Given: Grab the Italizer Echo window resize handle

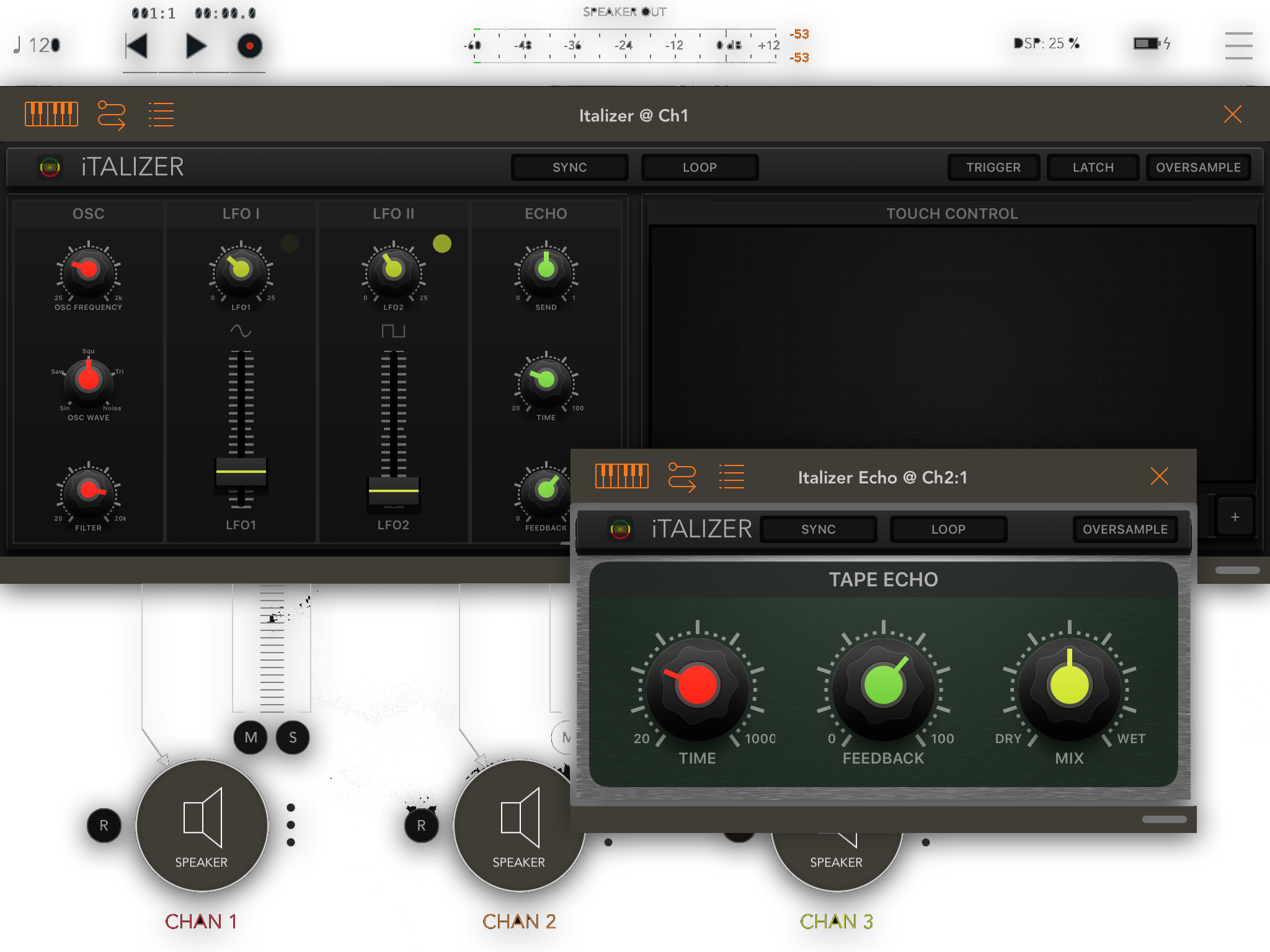Looking at the screenshot, I should coord(1164,819).
